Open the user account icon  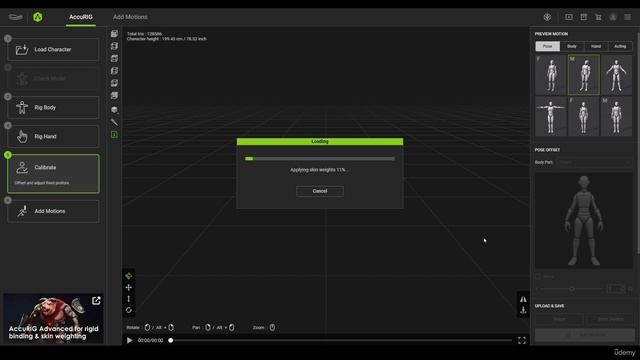click(613, 17)
